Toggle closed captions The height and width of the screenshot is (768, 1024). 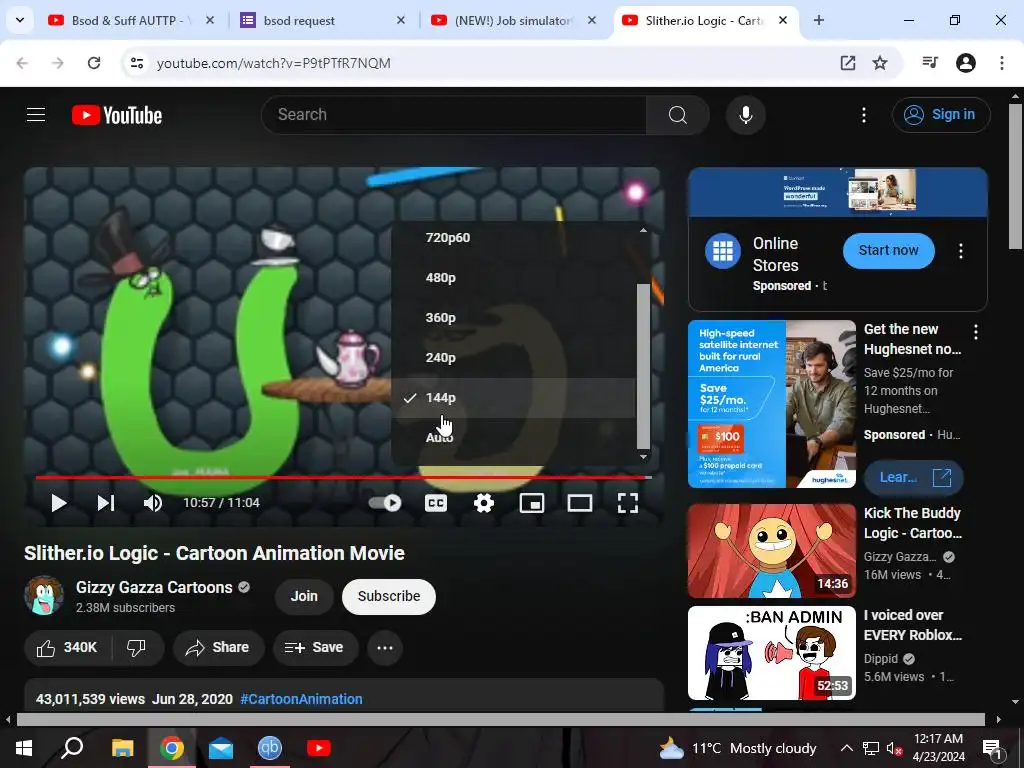pyautogui.click(x=436, y=503)
